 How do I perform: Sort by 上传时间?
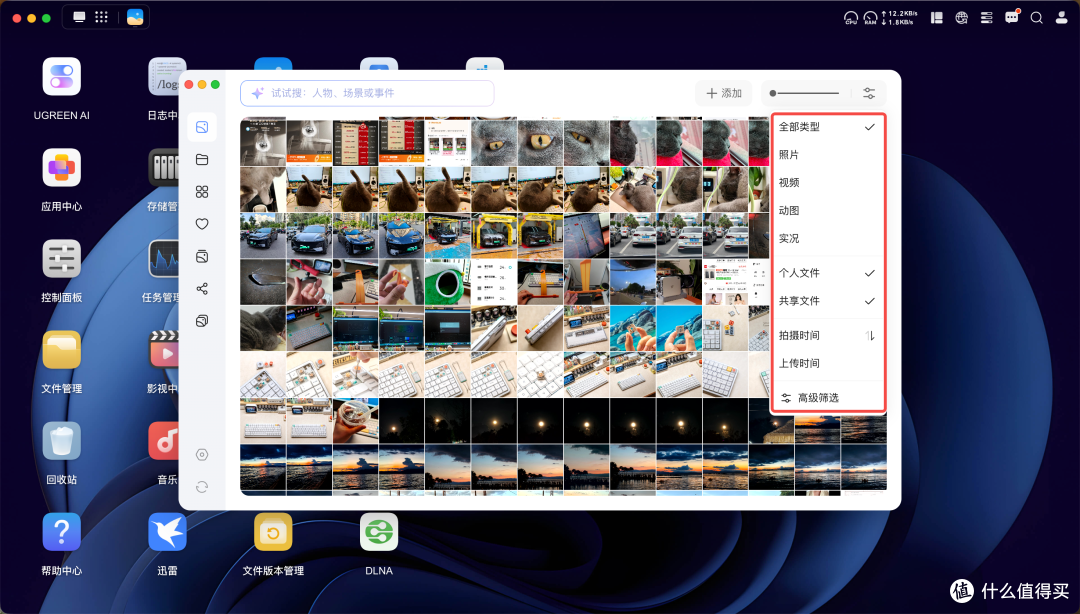click(x=827, y=363)
